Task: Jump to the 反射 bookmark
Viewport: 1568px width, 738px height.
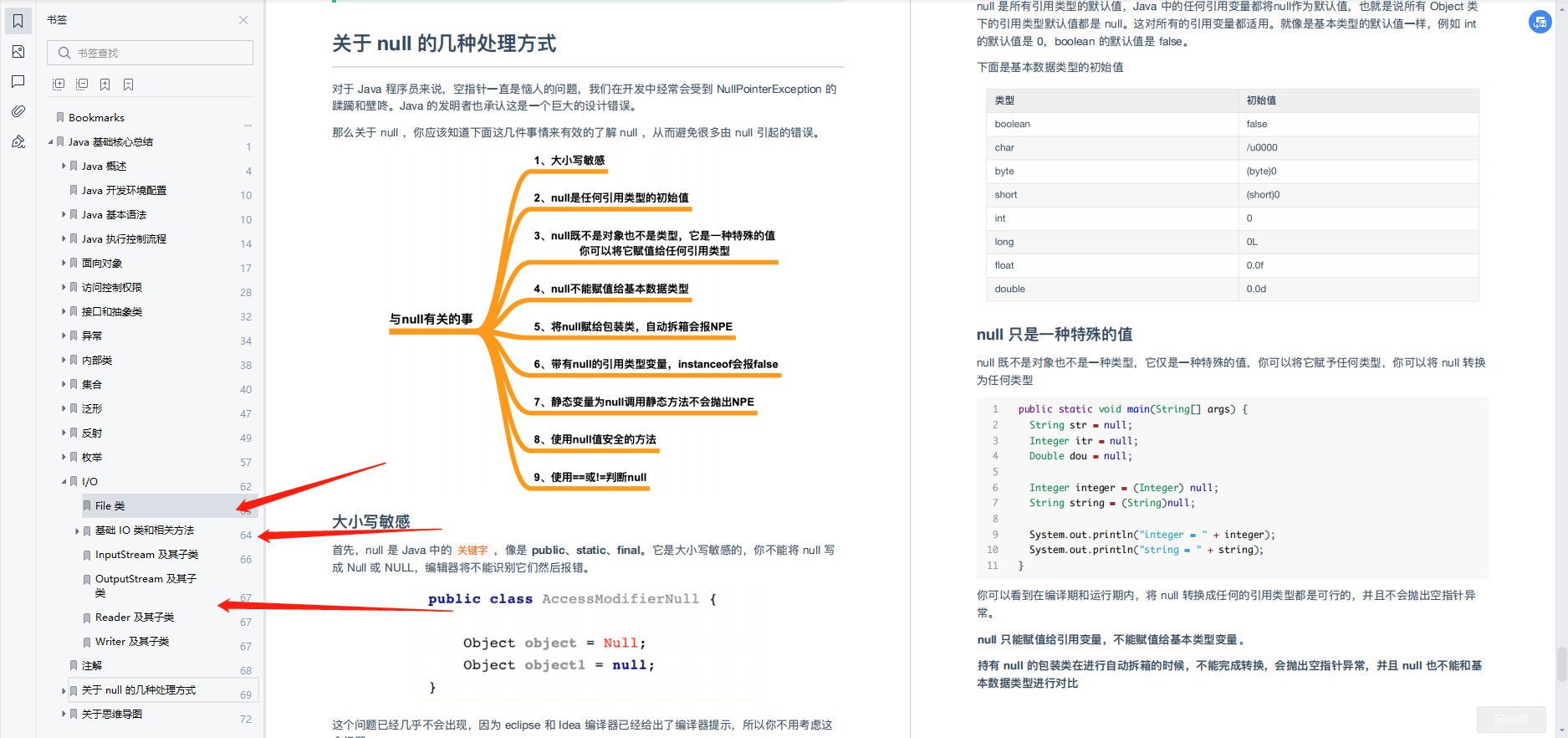Action: coord(92,433)
